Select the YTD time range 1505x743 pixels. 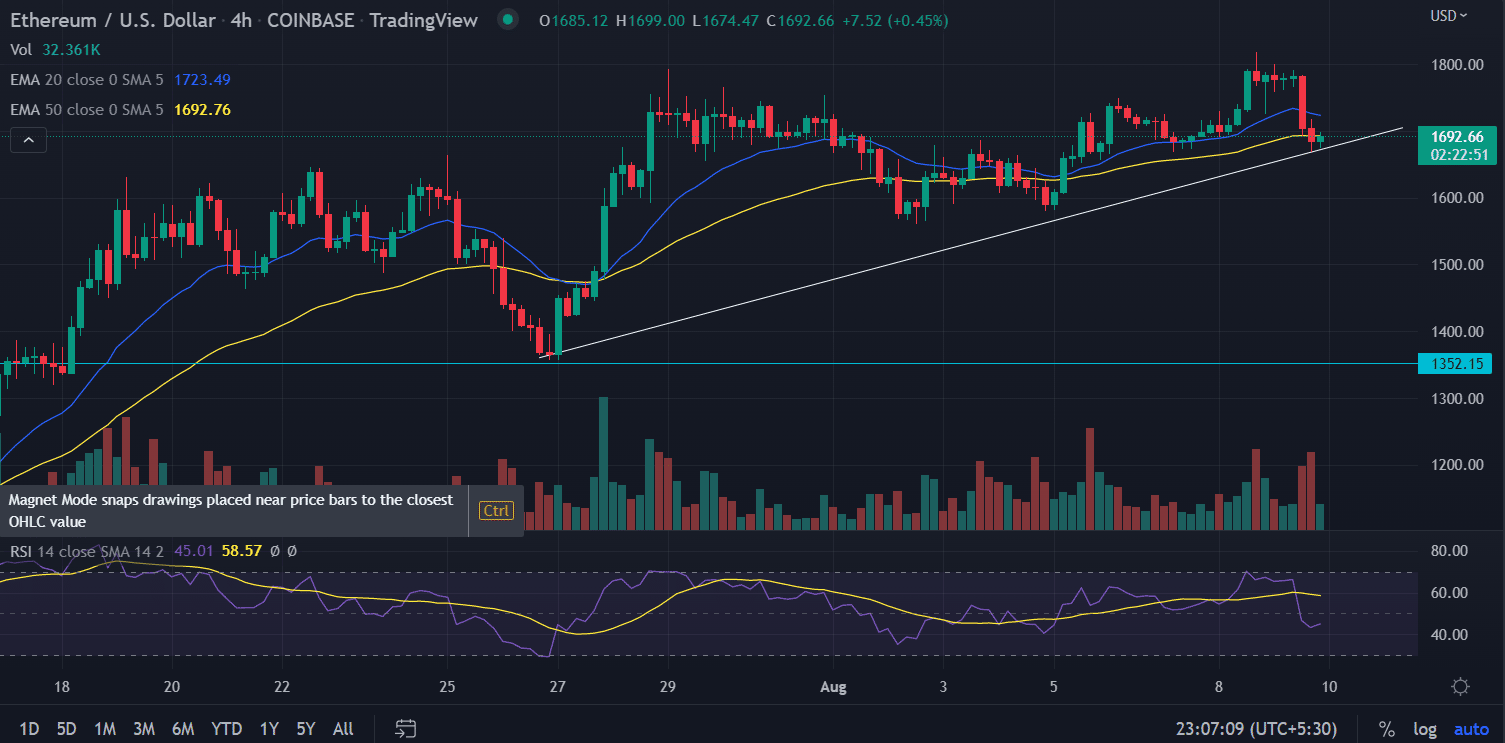pyautogui.click(x=227, y=728)
